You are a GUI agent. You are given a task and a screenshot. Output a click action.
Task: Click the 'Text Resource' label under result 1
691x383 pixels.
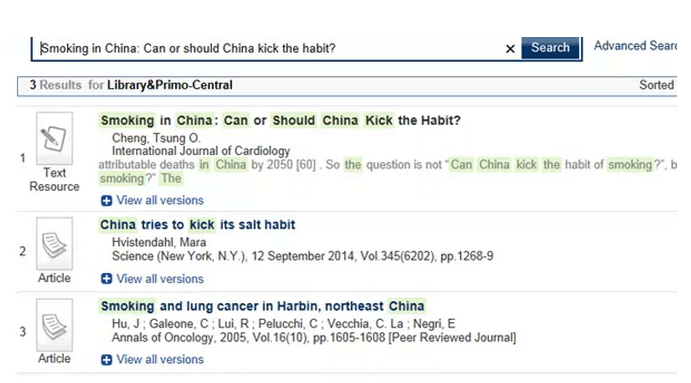tap(54, 179)
